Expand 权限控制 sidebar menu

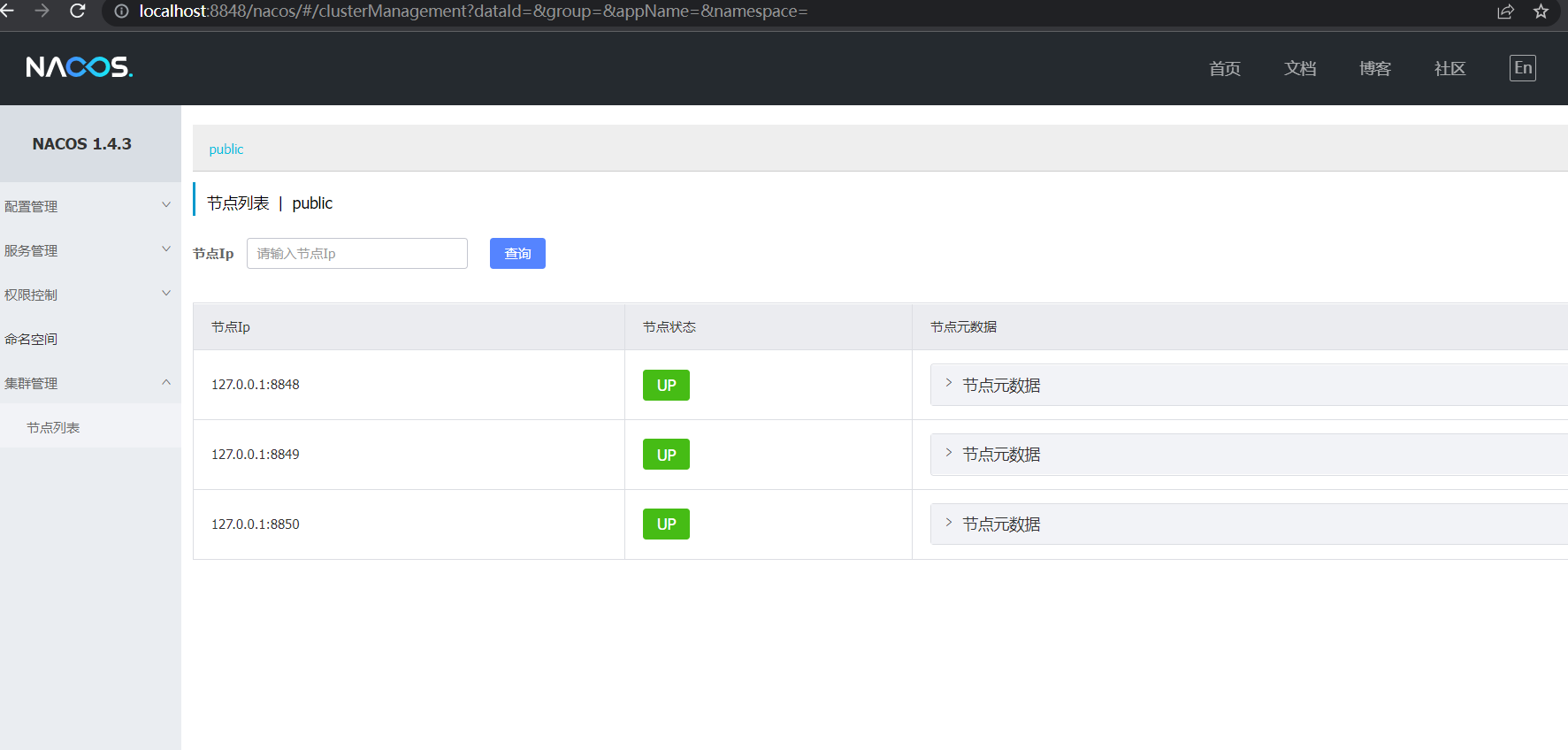[x=90, y=295]
